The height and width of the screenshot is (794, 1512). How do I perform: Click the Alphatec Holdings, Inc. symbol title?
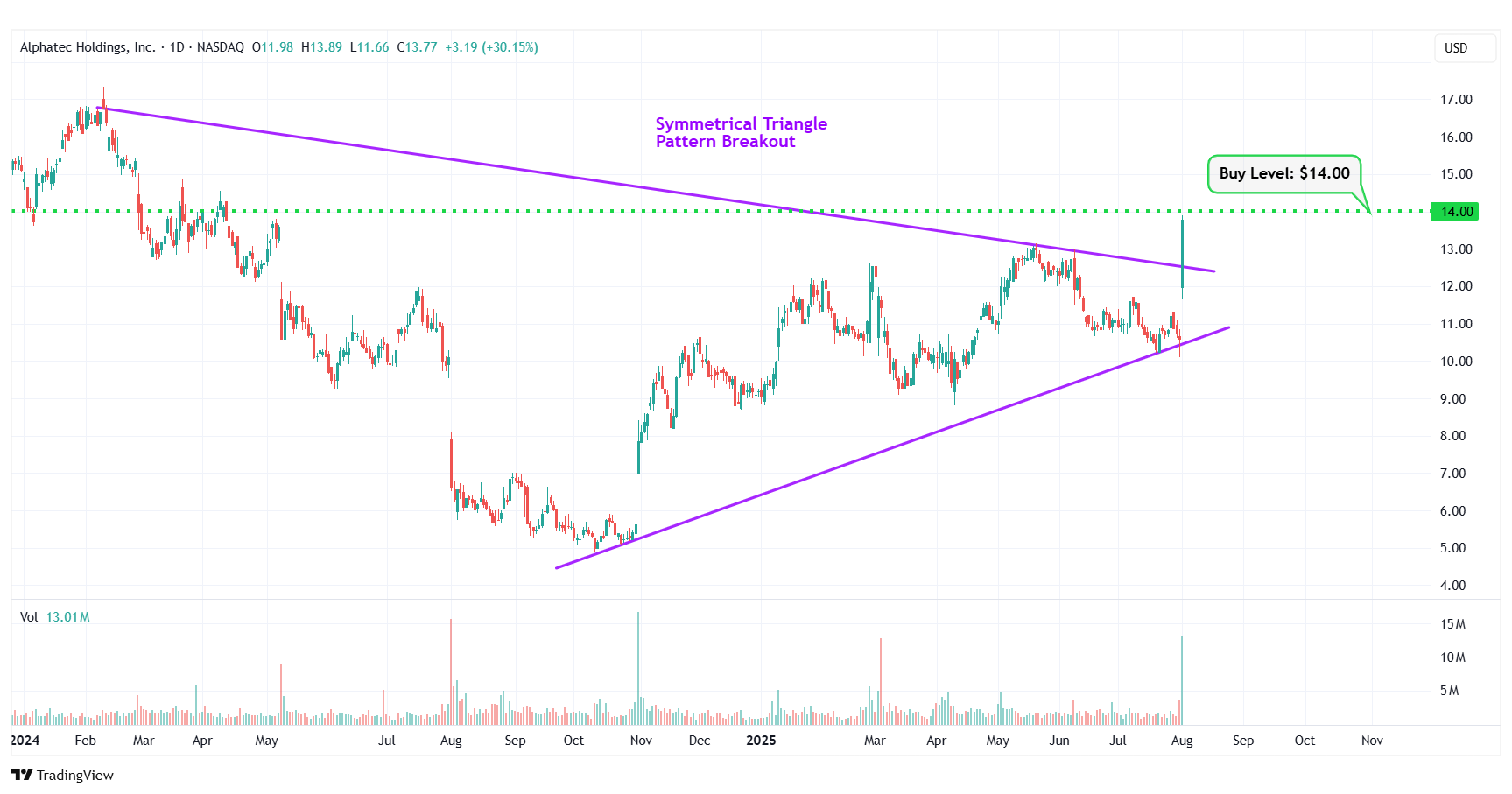pos(88,47)
